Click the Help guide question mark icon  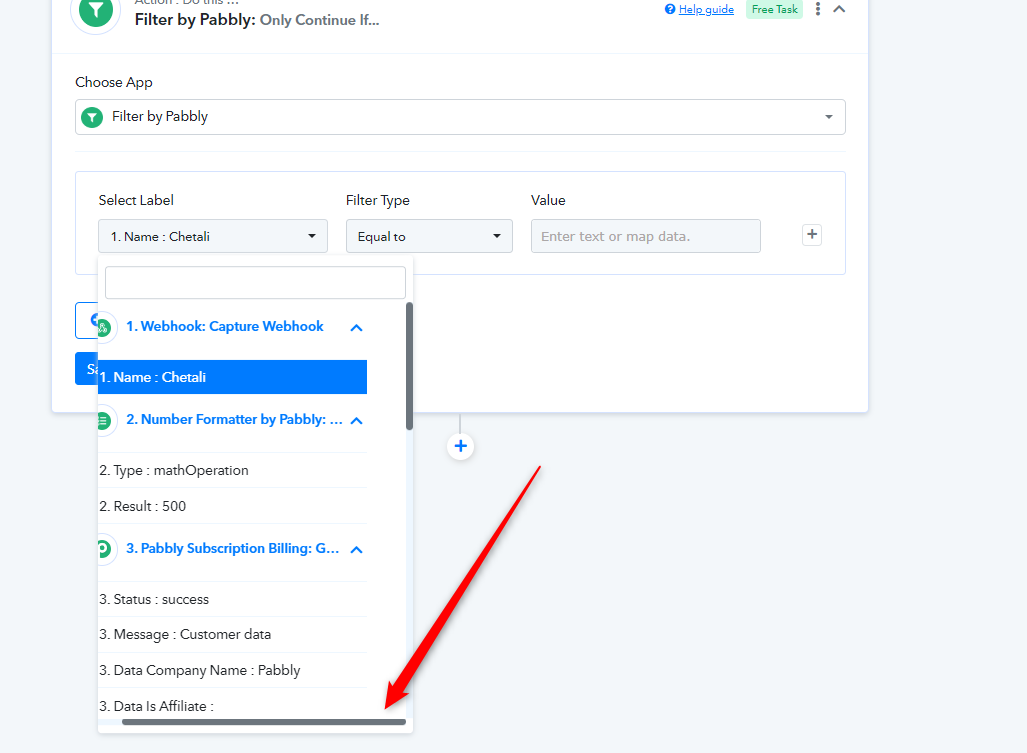[x=670, y=9]
